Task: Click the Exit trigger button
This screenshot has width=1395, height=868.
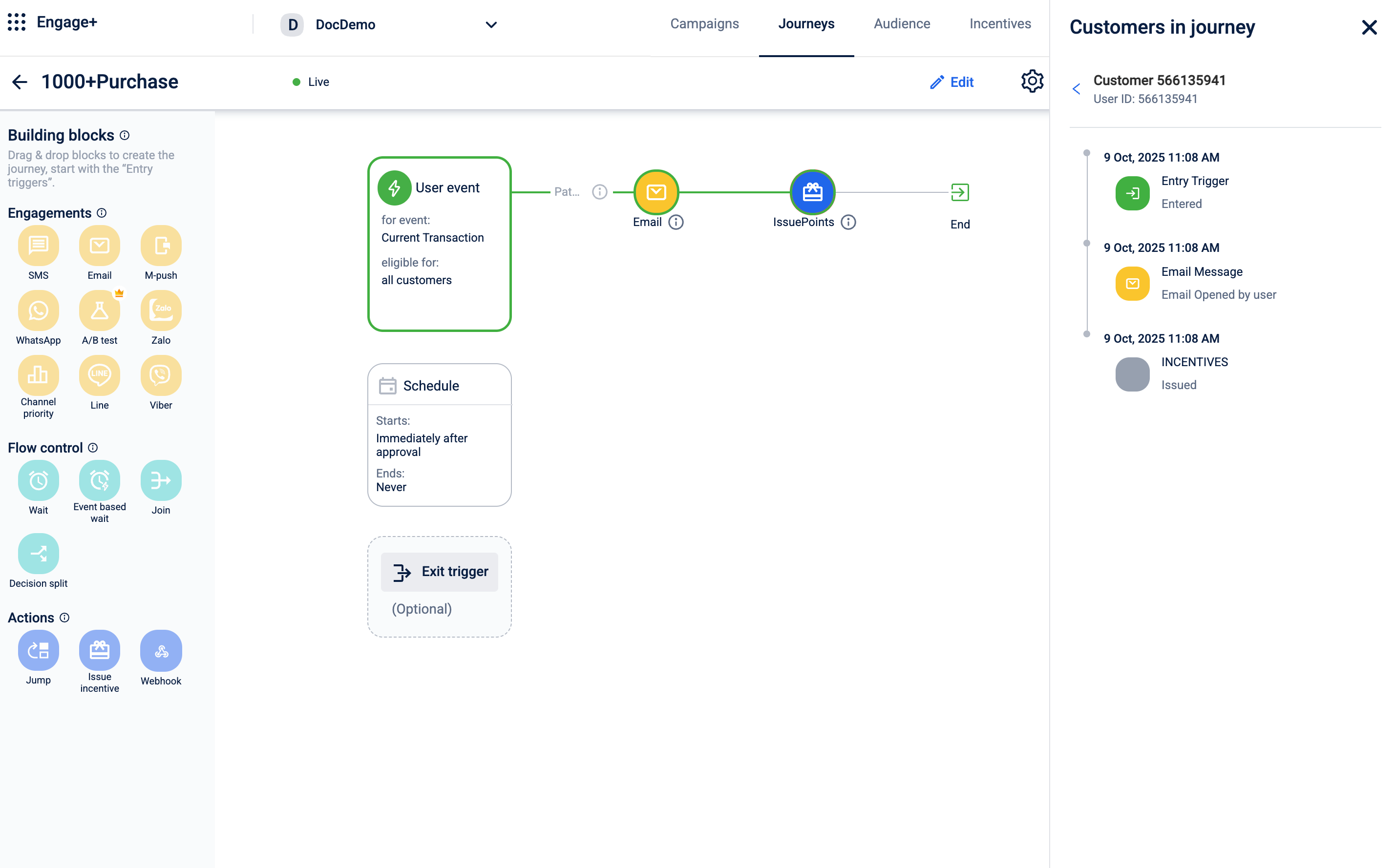Action: 439,572
